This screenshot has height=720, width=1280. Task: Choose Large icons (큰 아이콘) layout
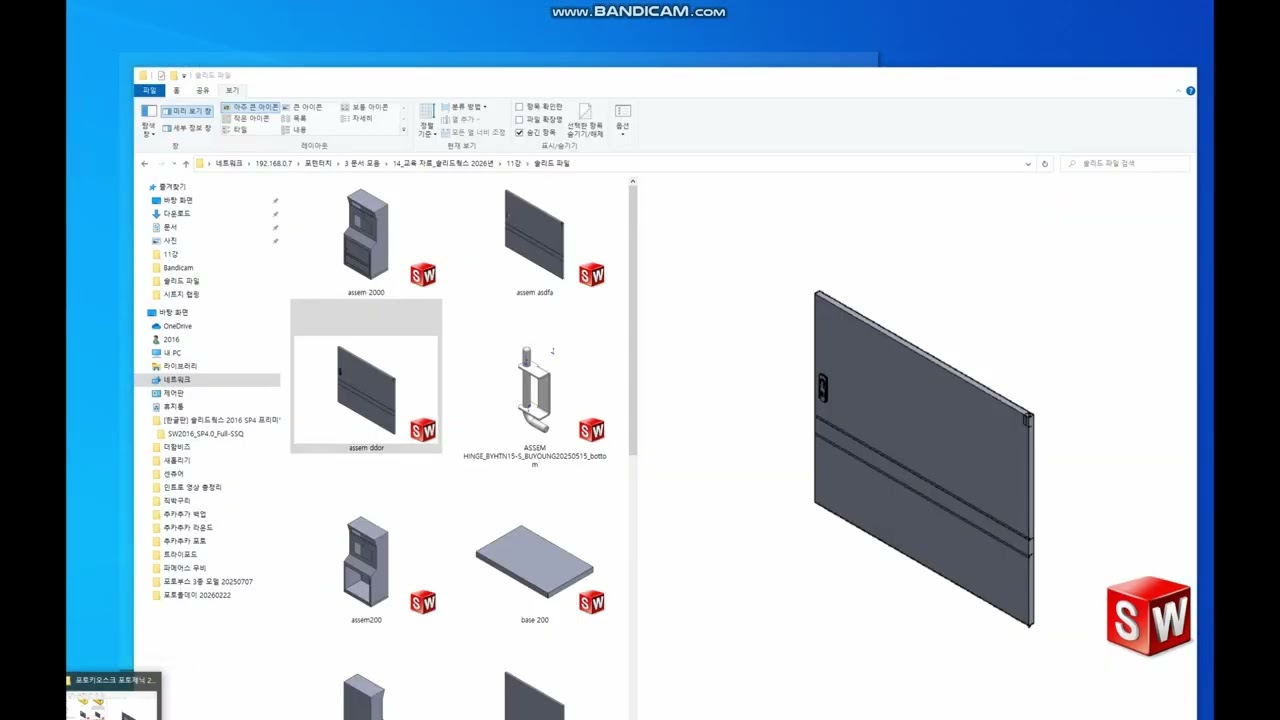pyautogui.click(x=302, y=107)
